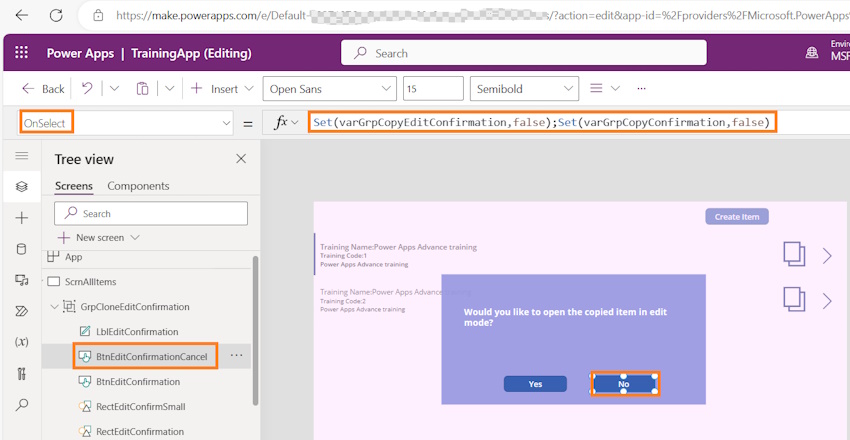The width and height of the screenshot is (850, 440).
Task: Select GrpCloneEditConfirmation group in tree
Action: coord(135,307)
